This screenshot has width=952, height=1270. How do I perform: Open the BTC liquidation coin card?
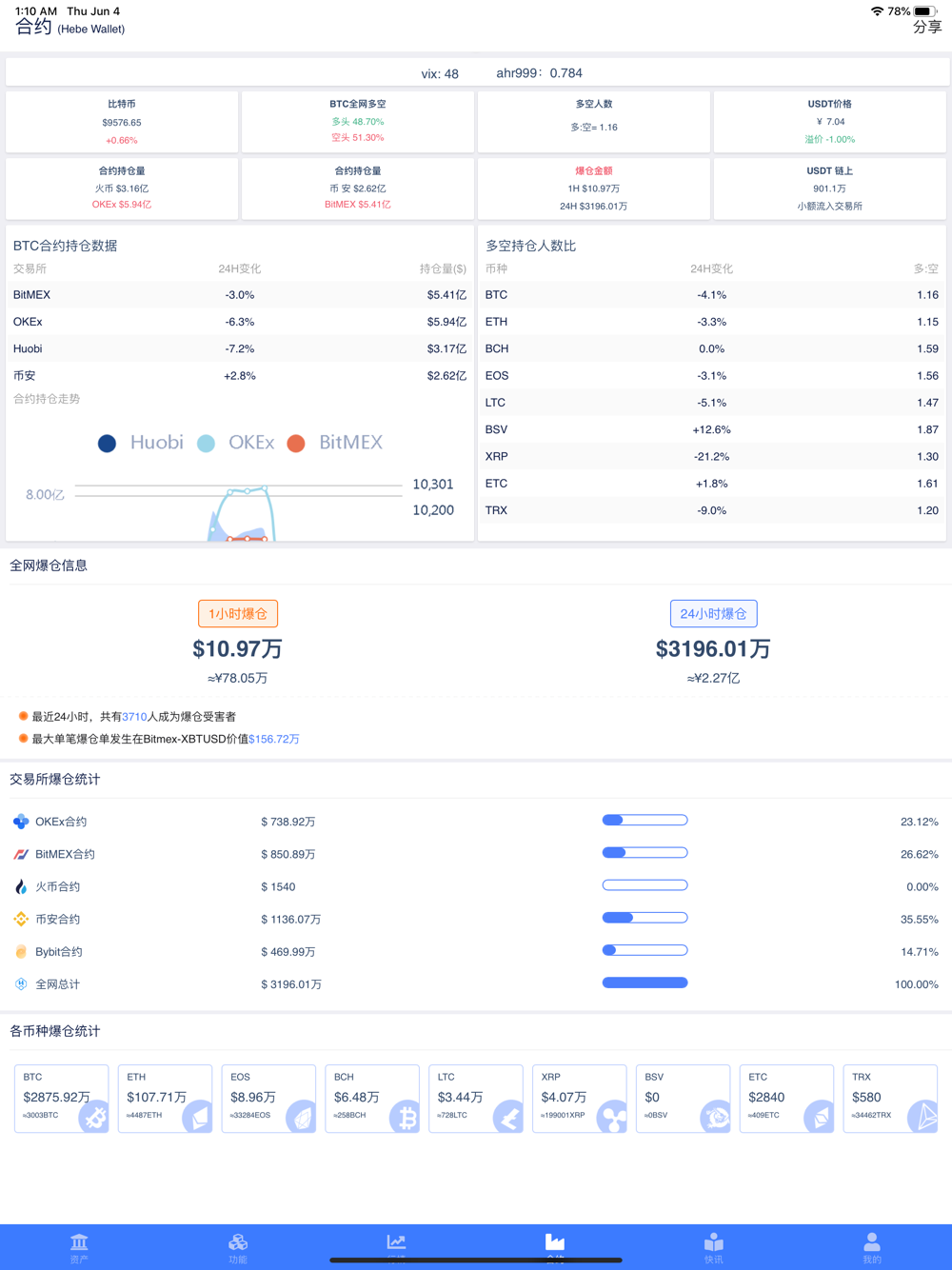[62, 1099]
